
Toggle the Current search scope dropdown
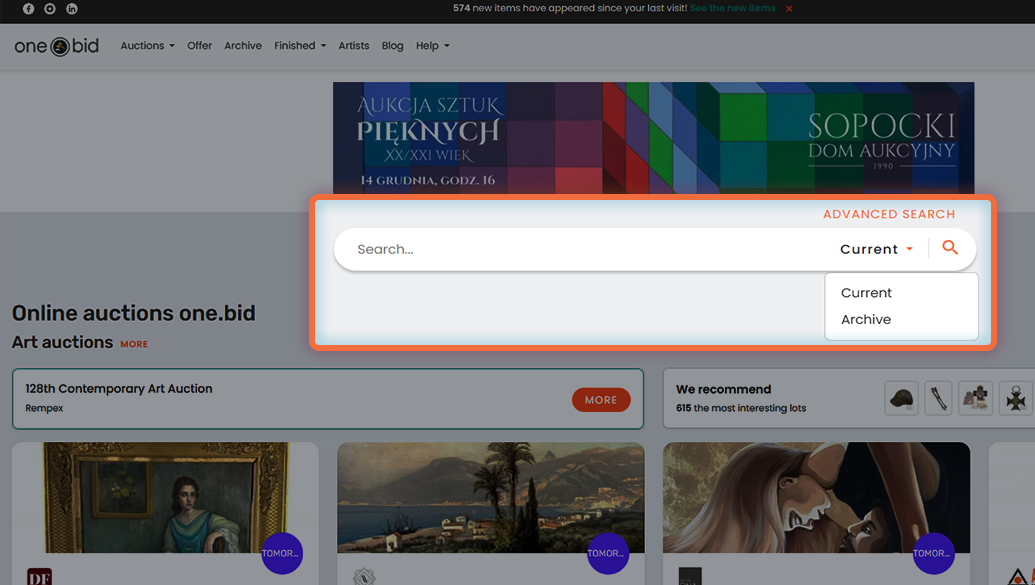pyautogui.click(x=876, y=249)
